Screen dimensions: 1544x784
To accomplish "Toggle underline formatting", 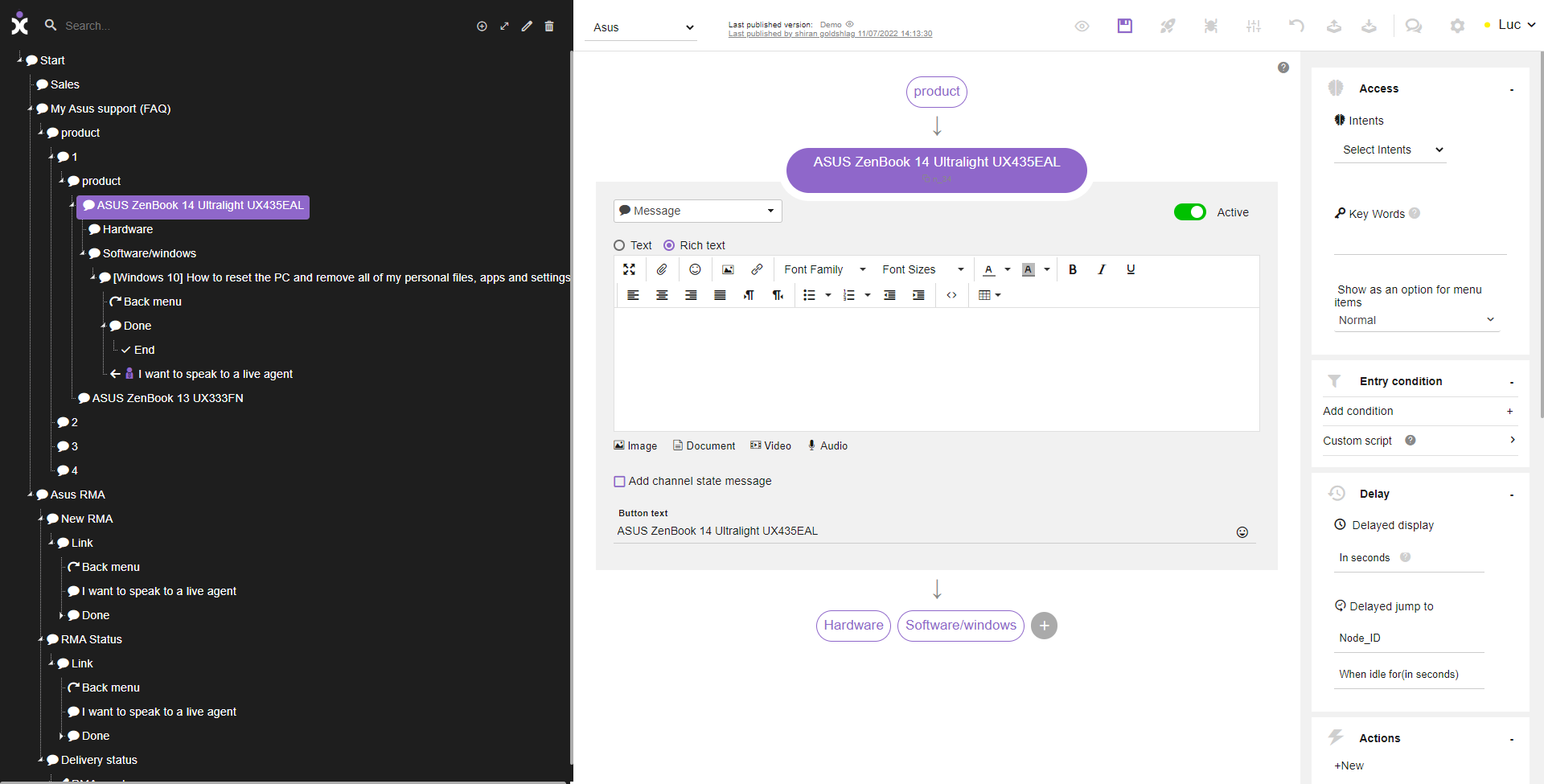I will pyautogui.click(x=1131, y=269).
